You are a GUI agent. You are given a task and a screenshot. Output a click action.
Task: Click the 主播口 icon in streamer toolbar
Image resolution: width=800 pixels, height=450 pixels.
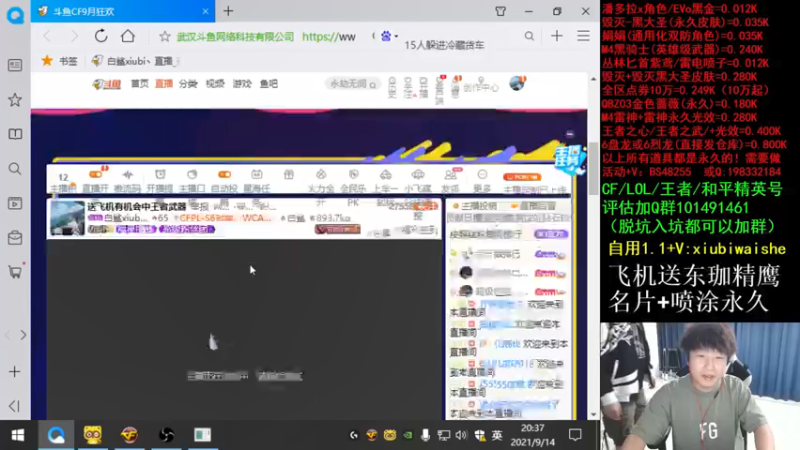pos(192,174)
